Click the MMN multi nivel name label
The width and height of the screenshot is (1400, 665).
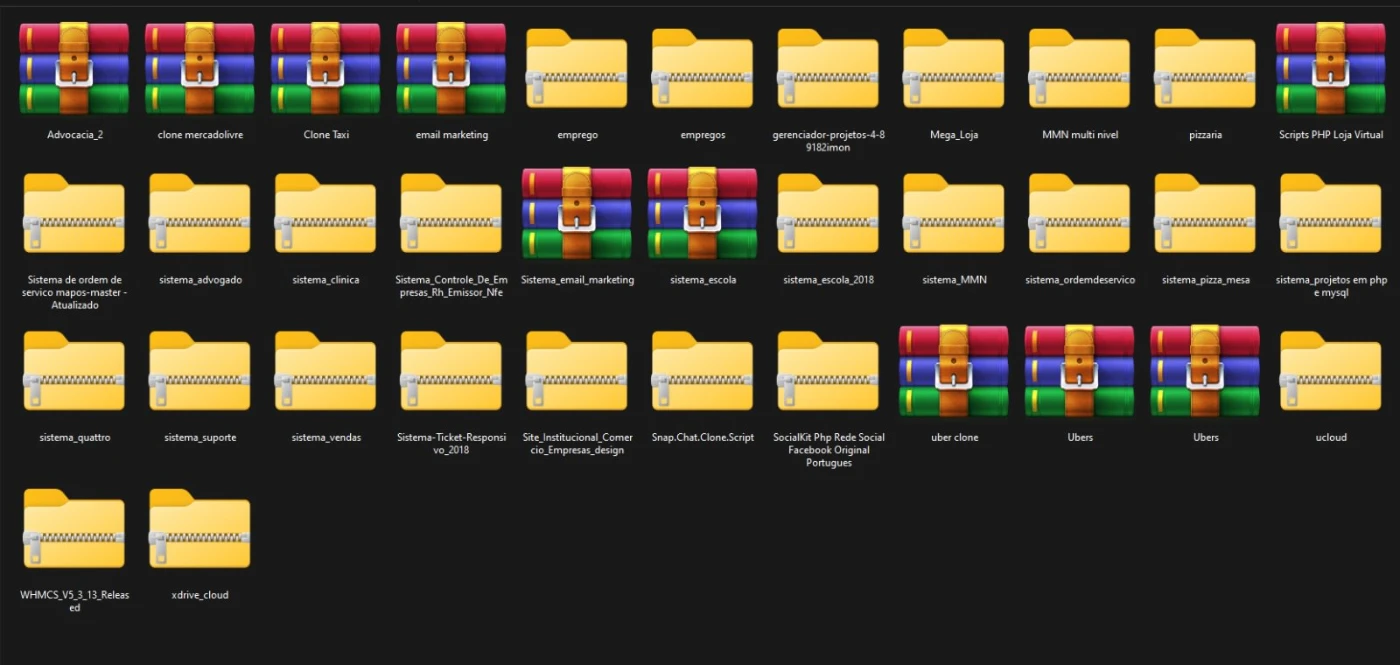[x=1080, y=135]
